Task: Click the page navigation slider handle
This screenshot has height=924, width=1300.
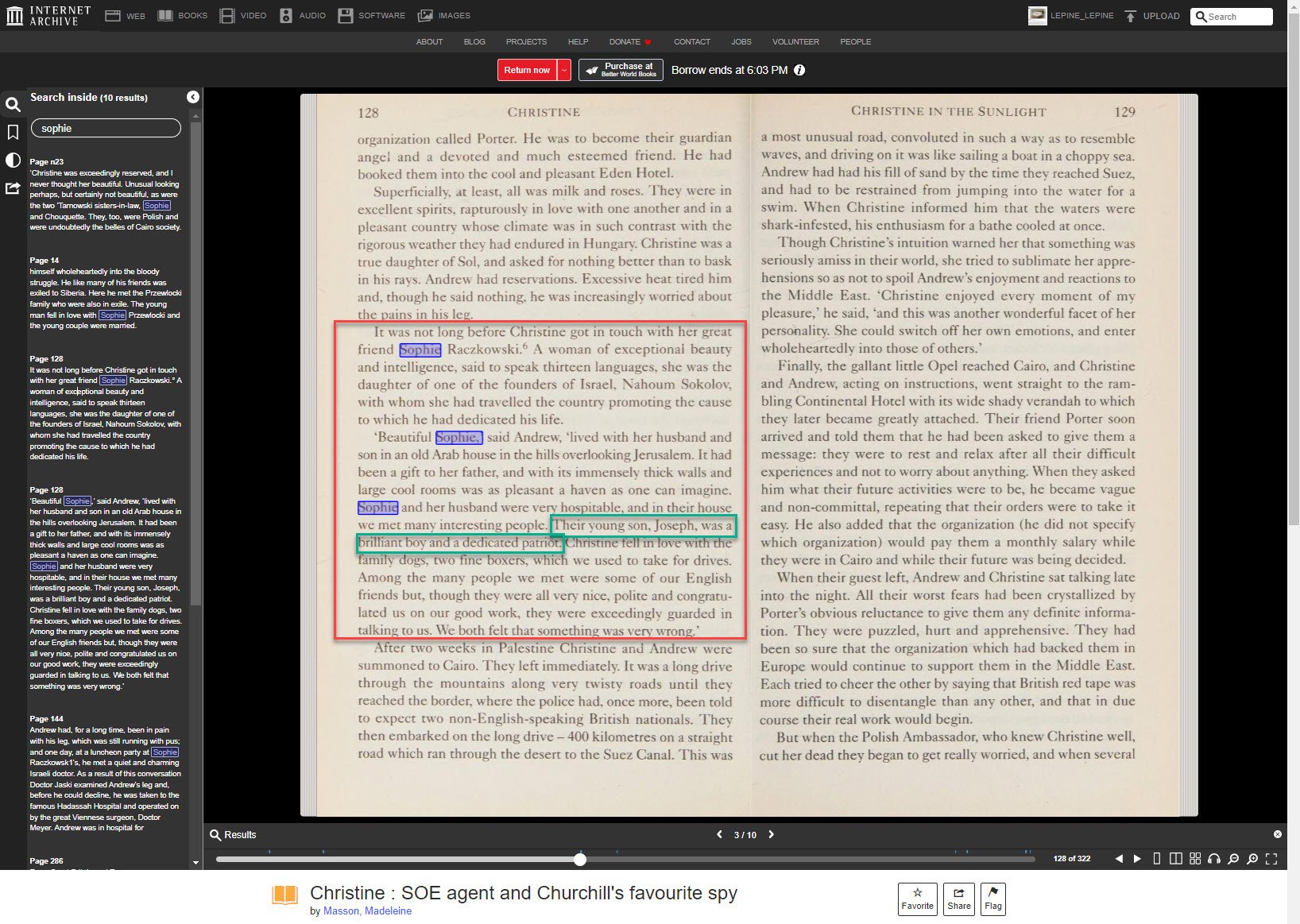Action: click(580, 859)
